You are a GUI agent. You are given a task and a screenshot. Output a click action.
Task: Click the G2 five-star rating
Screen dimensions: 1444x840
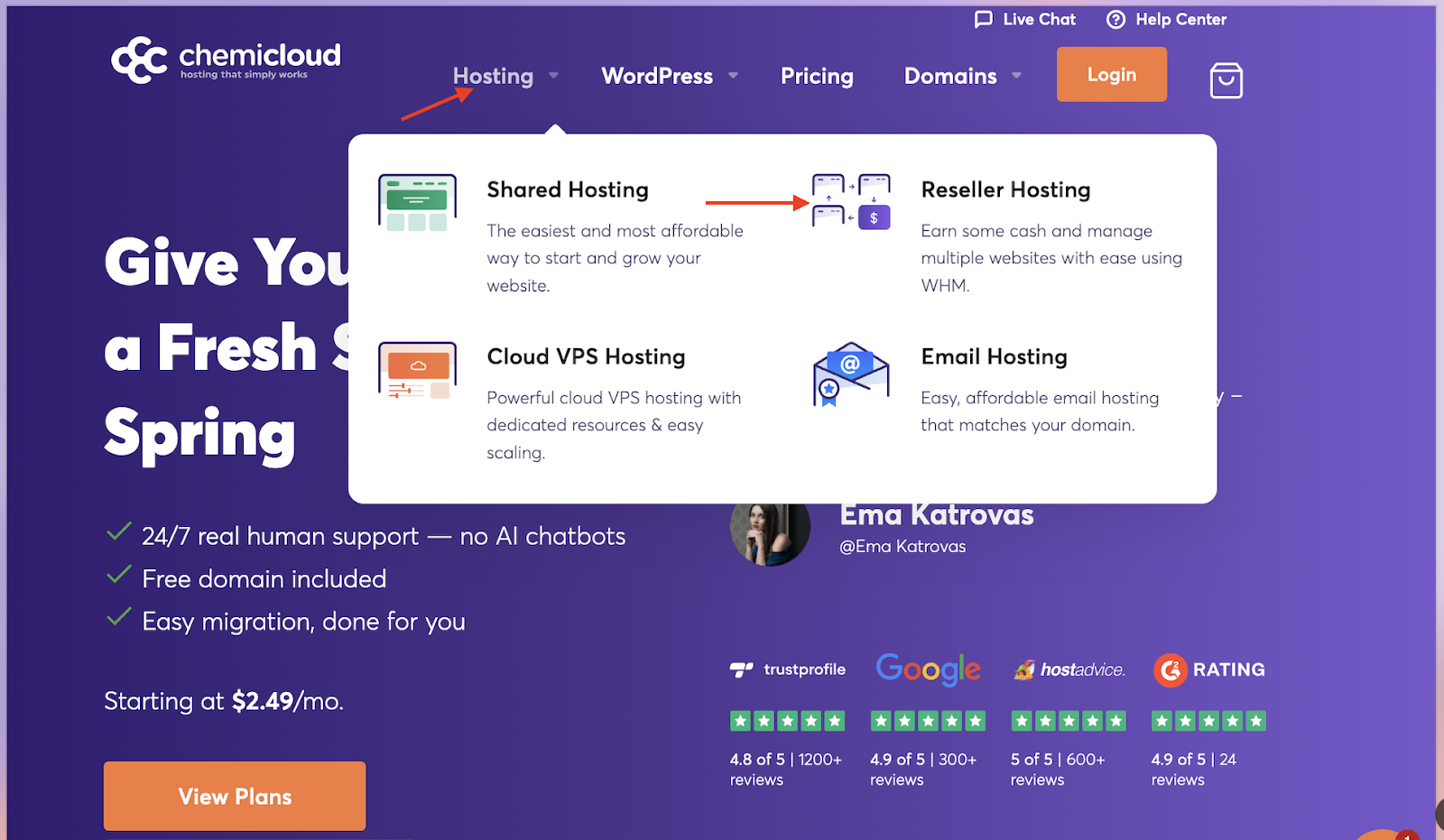pyautogui.click(x=1209, y=721)
